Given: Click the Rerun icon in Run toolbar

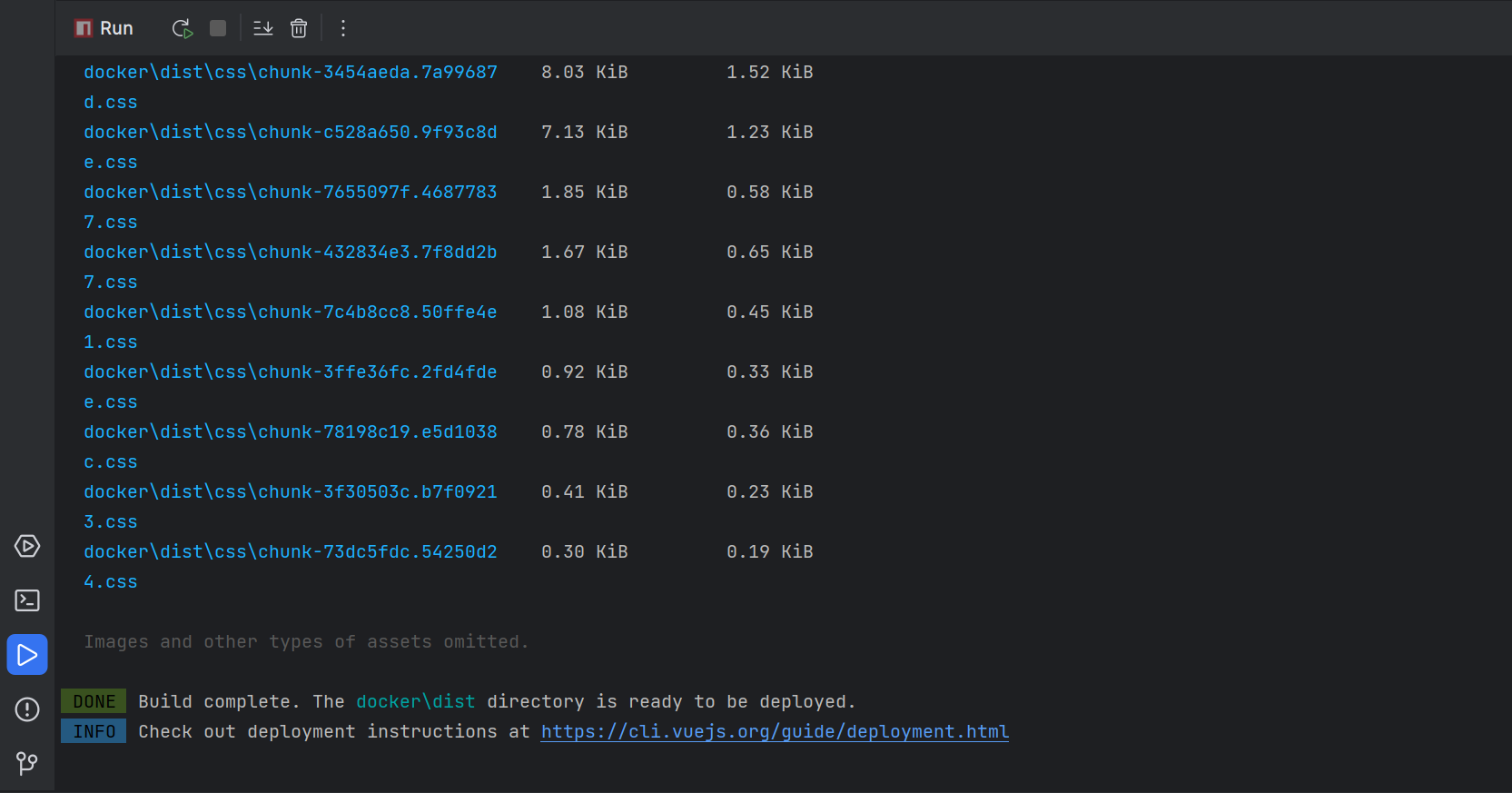Looking at the screenshot, I should click(183, 29).
